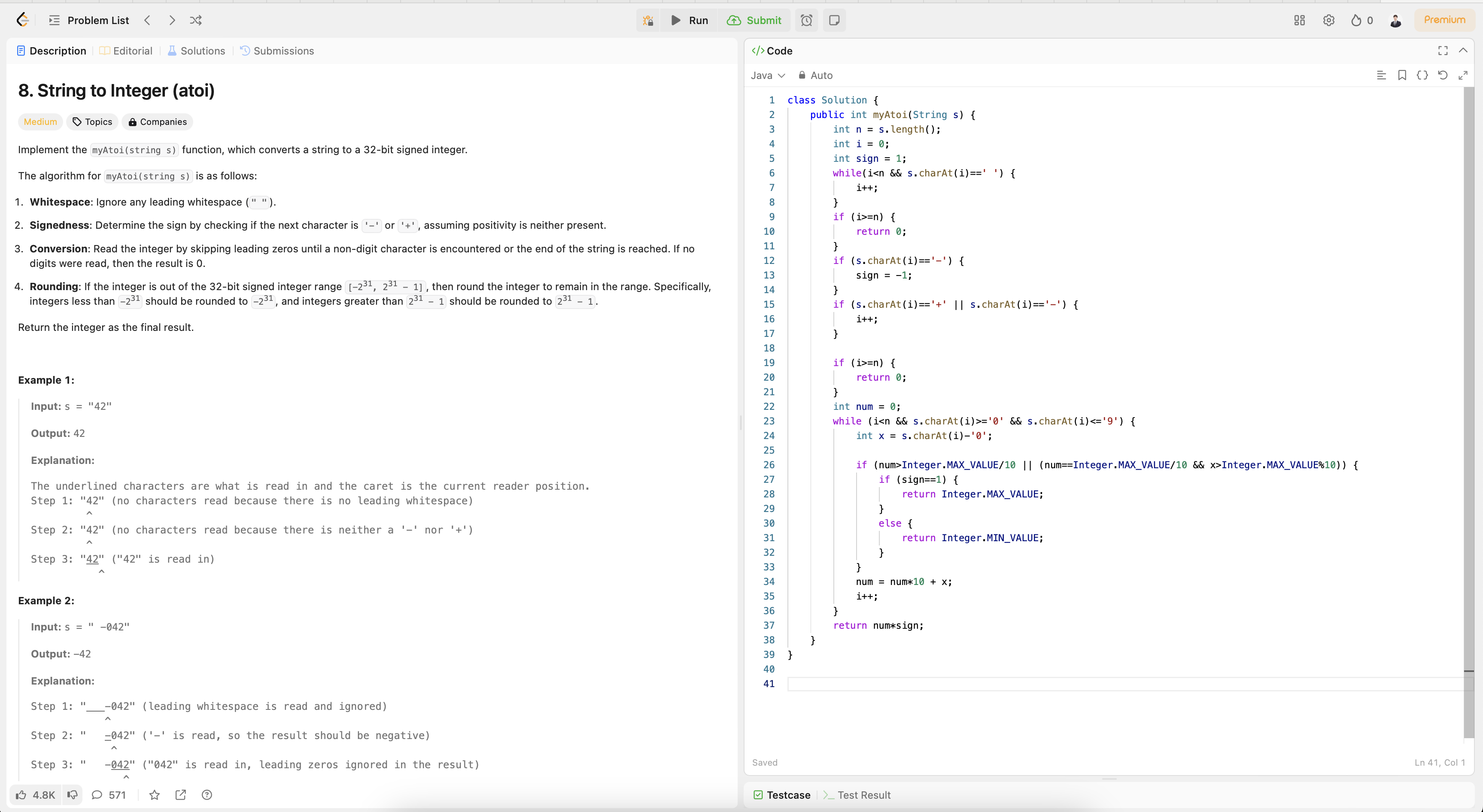Expand the Companies tag

click(157, 121)
